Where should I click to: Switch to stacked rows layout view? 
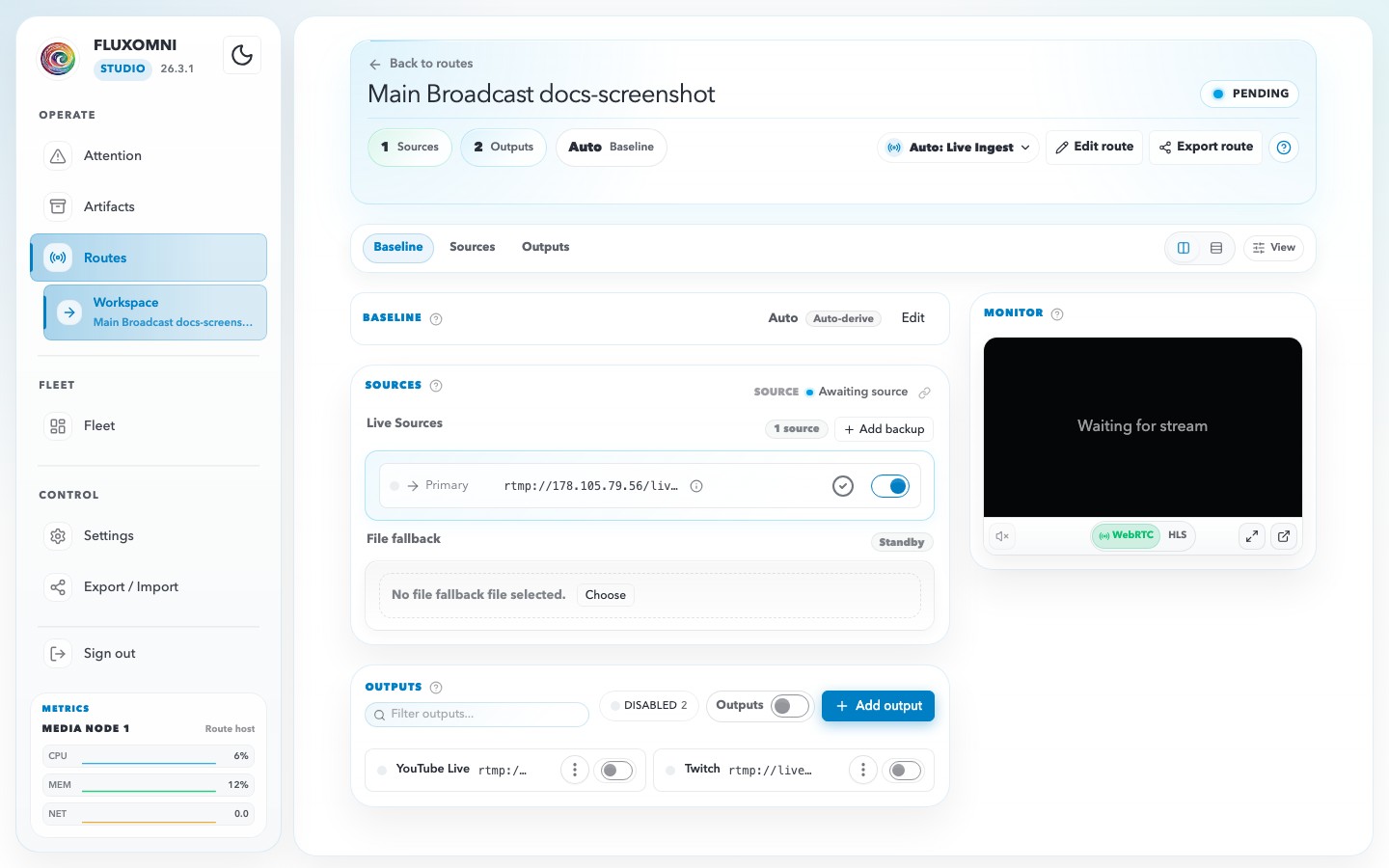pos(1216,248)
